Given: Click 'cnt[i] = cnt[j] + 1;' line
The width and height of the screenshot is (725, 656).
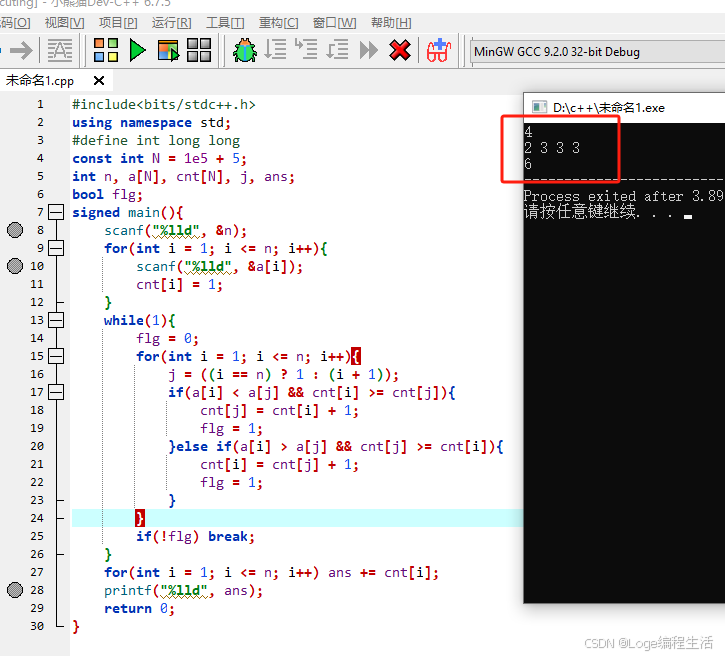Looking at the screenshot, I should (x=279, y=465).
